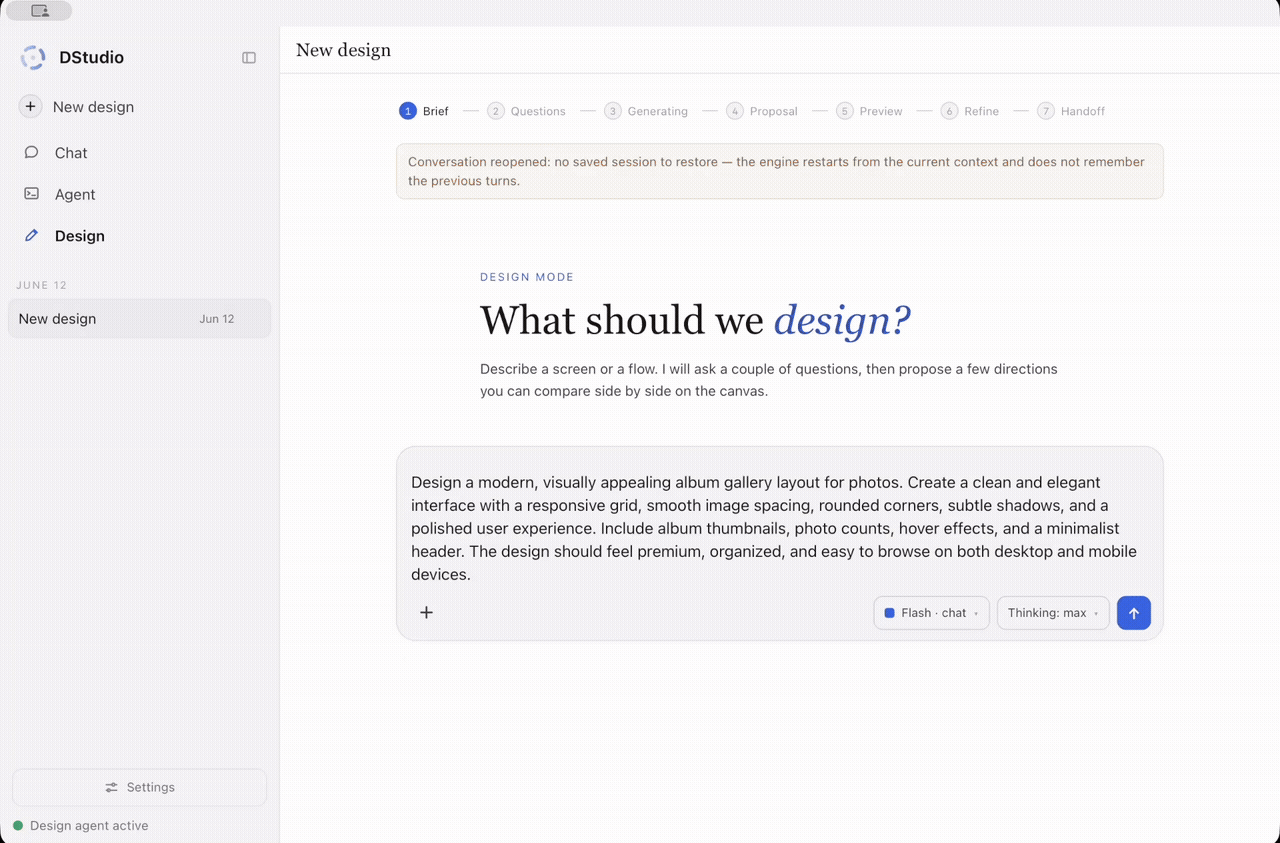The height and width of the screenshot is (843, 1280).
Task: Click the Describe a screen or a flow description
Action: 769,380
